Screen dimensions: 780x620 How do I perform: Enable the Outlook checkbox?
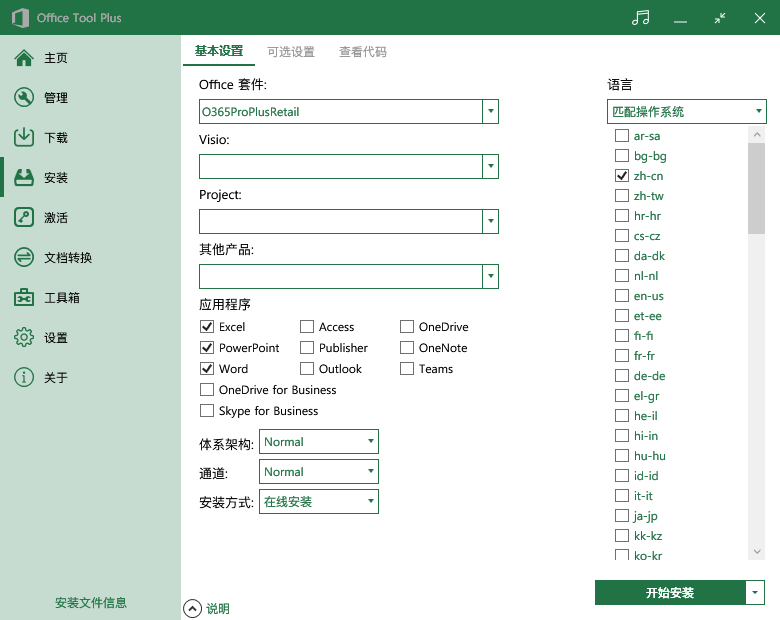(x=307, y=369)
